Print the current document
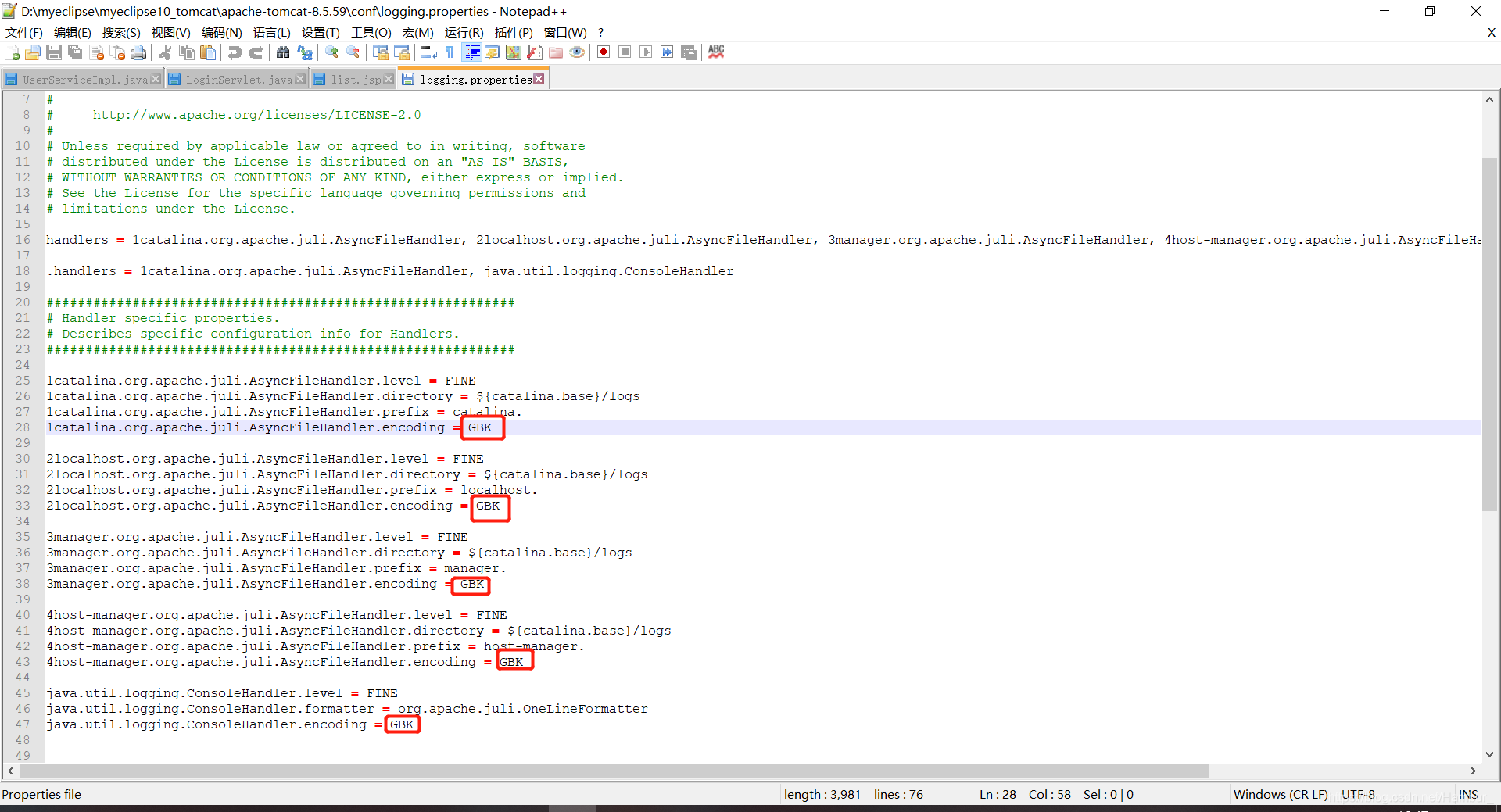The image size is (1501, 812). point(139,52)
